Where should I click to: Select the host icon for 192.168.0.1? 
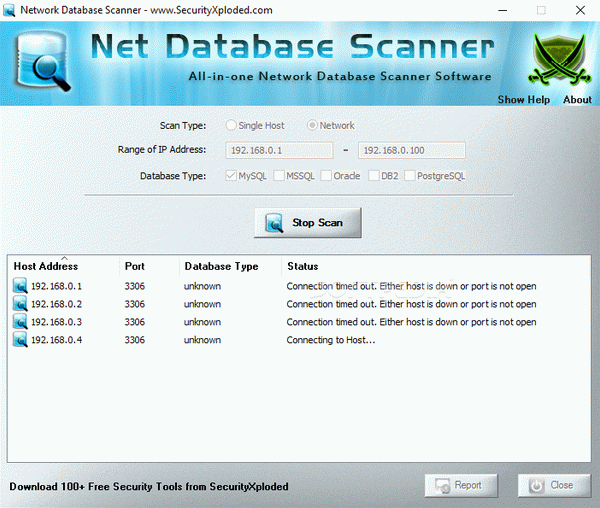20,286
